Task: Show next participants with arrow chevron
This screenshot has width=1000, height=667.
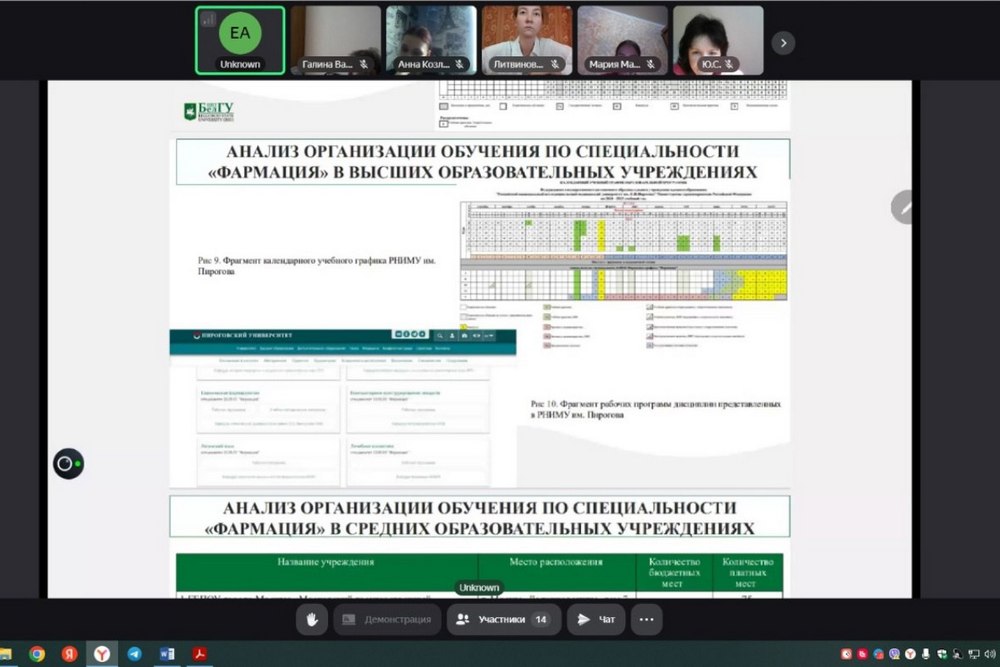Action: point(783,43)
